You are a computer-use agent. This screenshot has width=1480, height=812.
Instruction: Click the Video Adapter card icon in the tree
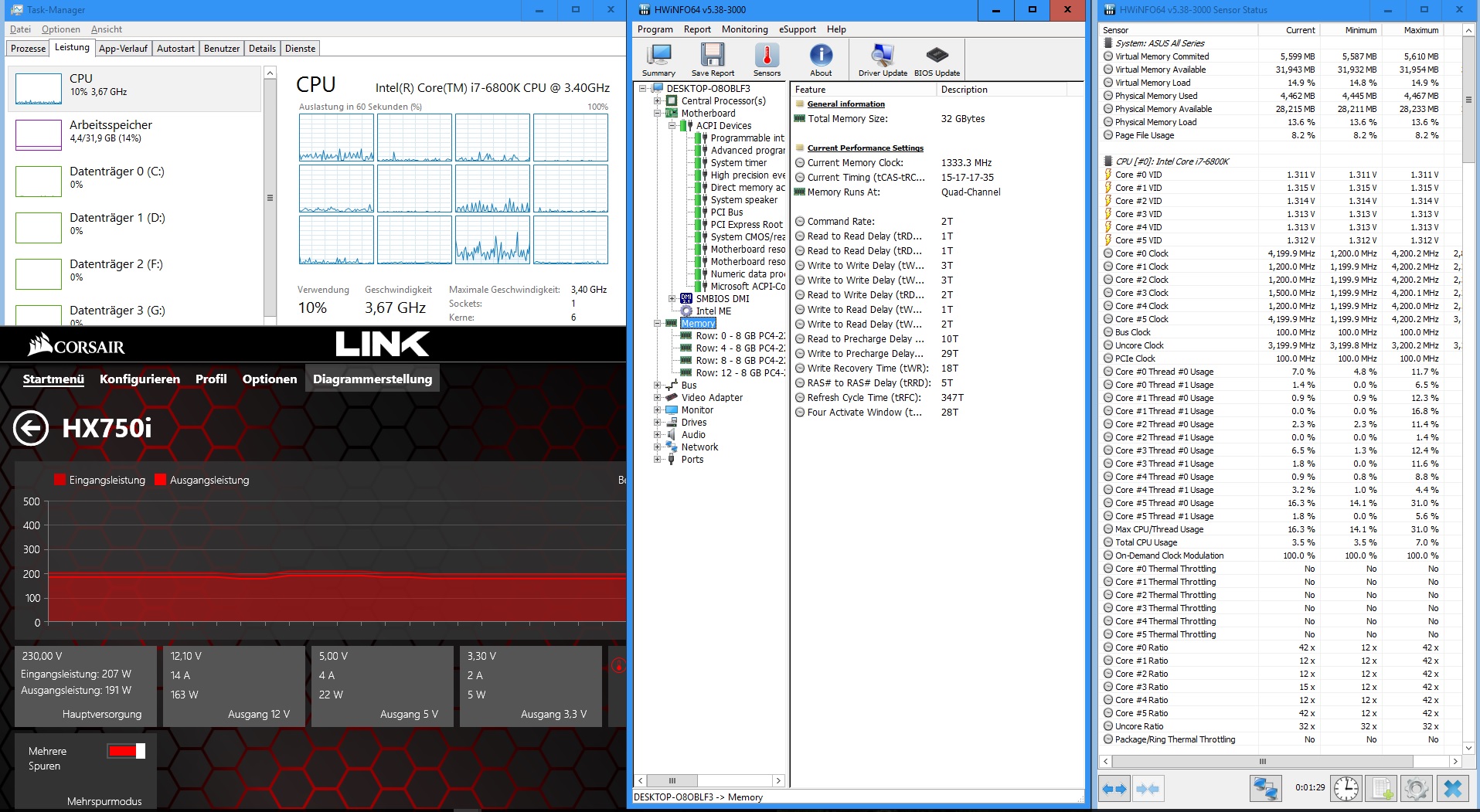point(672,398)
